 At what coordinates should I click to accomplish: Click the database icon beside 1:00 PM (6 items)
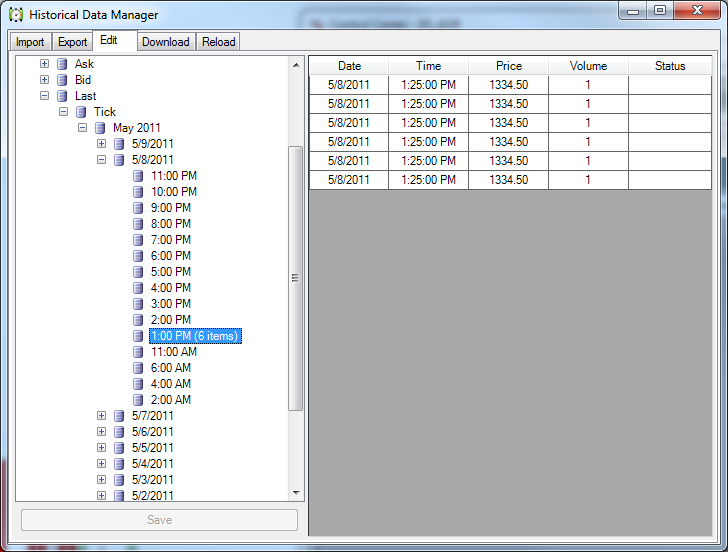coord(138,336)
